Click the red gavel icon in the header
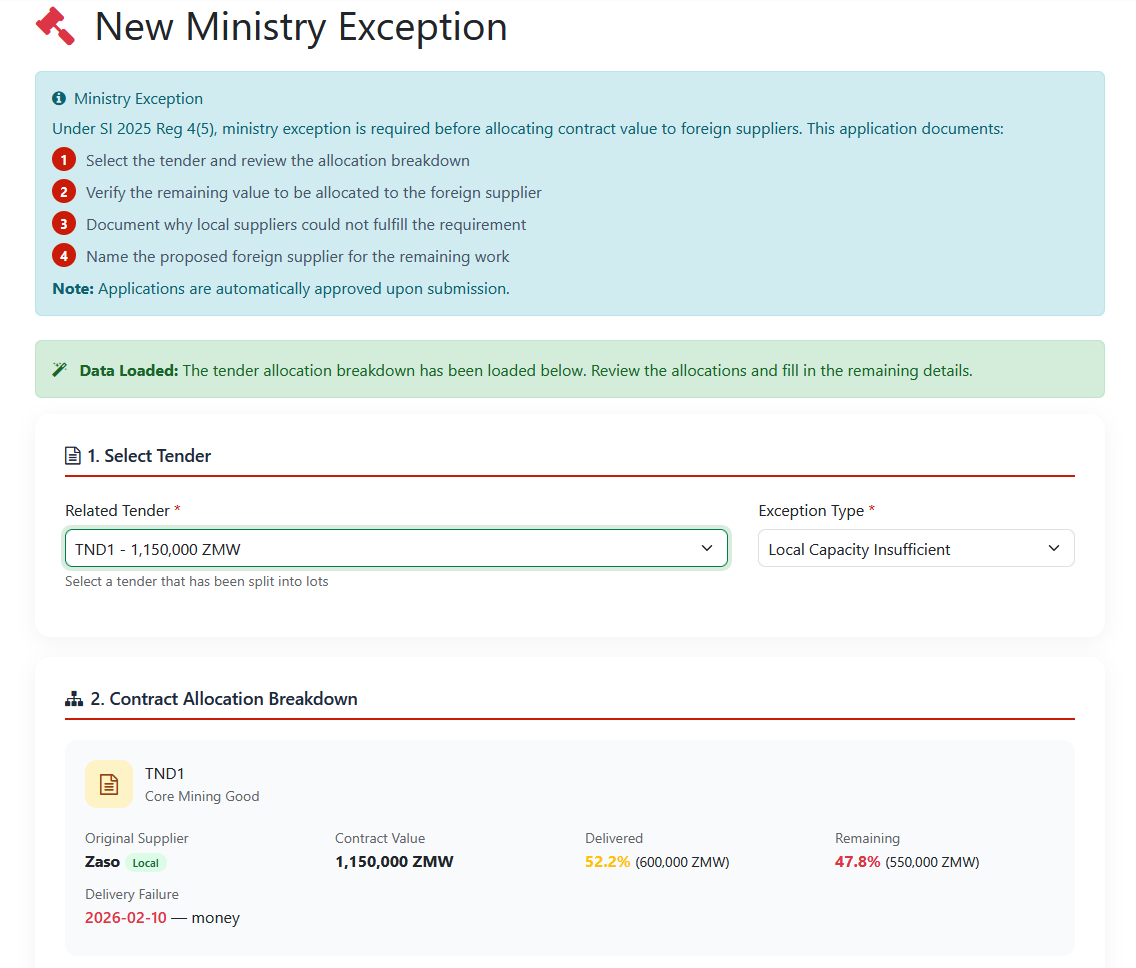The height and width of the screenshot is (968, 1136). (x=56, y=25)
